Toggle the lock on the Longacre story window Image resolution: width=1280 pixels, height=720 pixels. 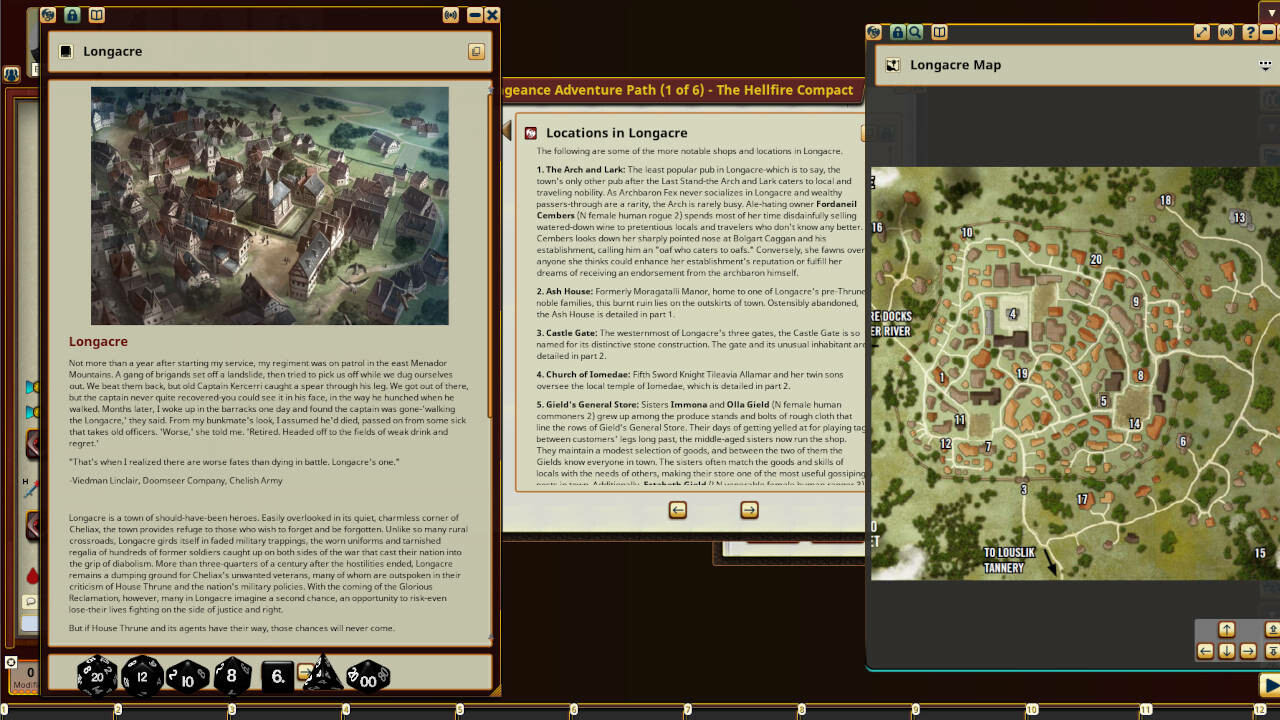point(71,15)
